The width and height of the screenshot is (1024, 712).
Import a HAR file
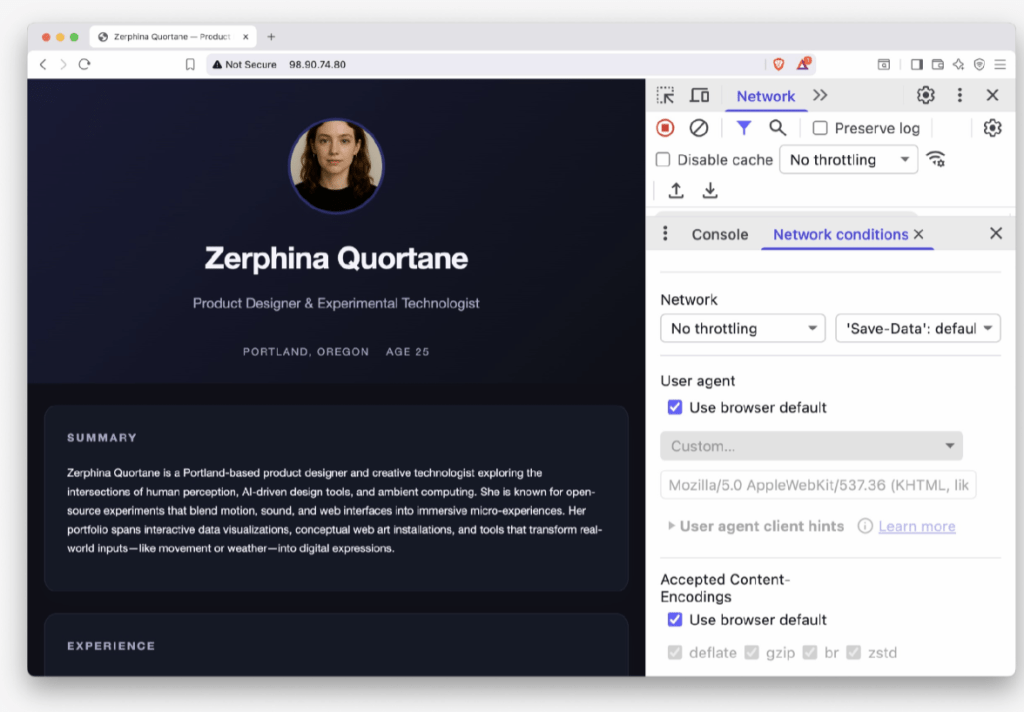[x=675, y=189]
